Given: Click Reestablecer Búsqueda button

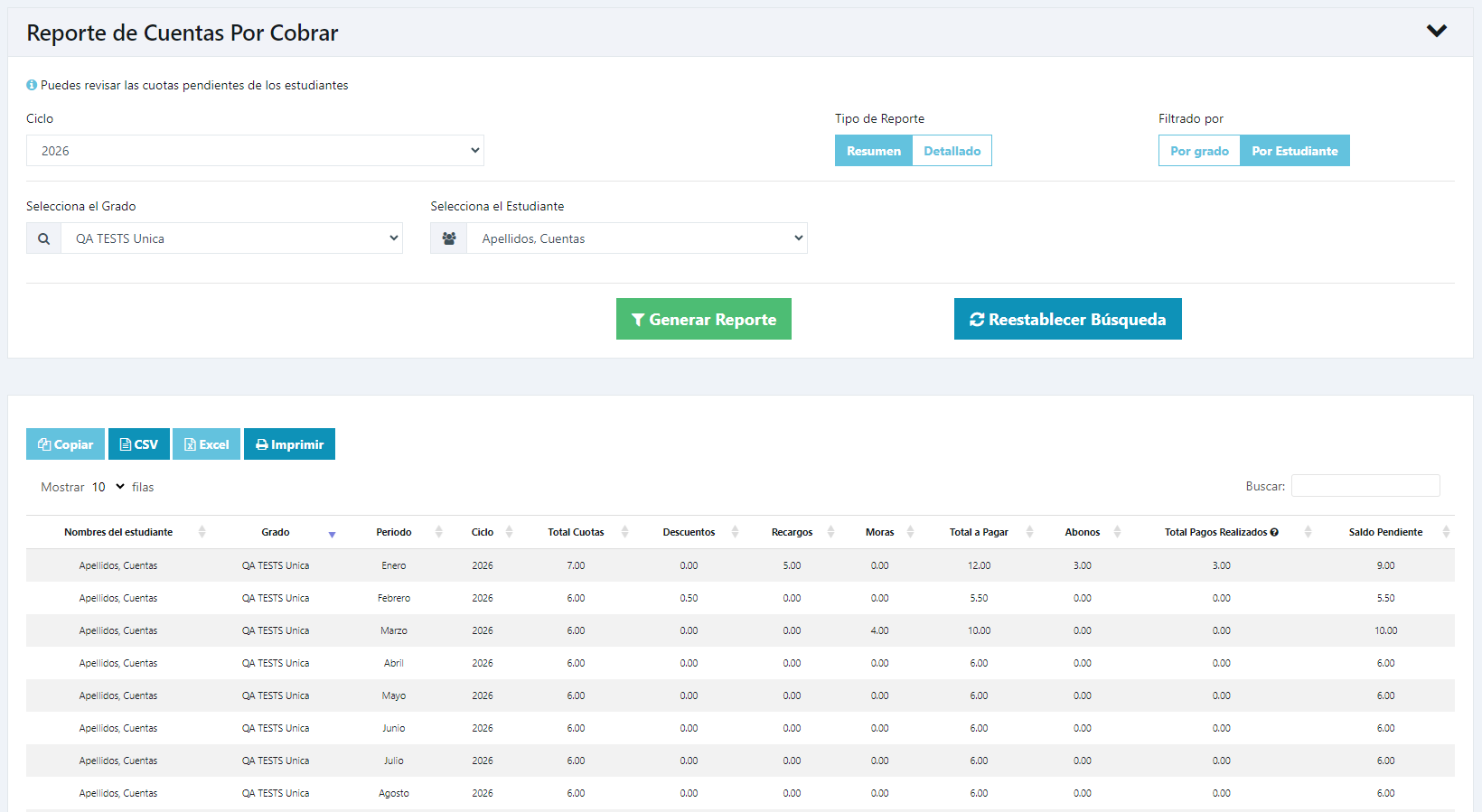Looking at the screenshot, I should tap(1068, 319).
